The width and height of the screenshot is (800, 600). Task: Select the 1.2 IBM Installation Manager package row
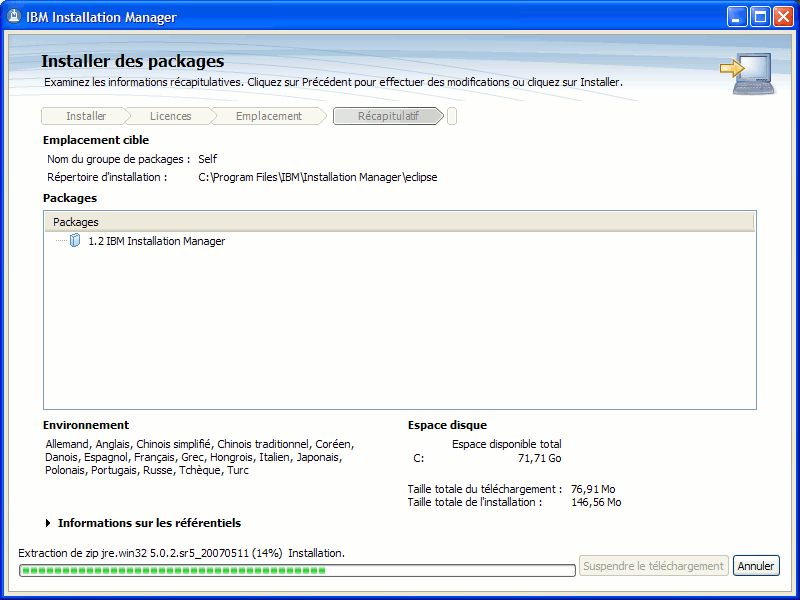pyautogui.click(x=399, y=241)
